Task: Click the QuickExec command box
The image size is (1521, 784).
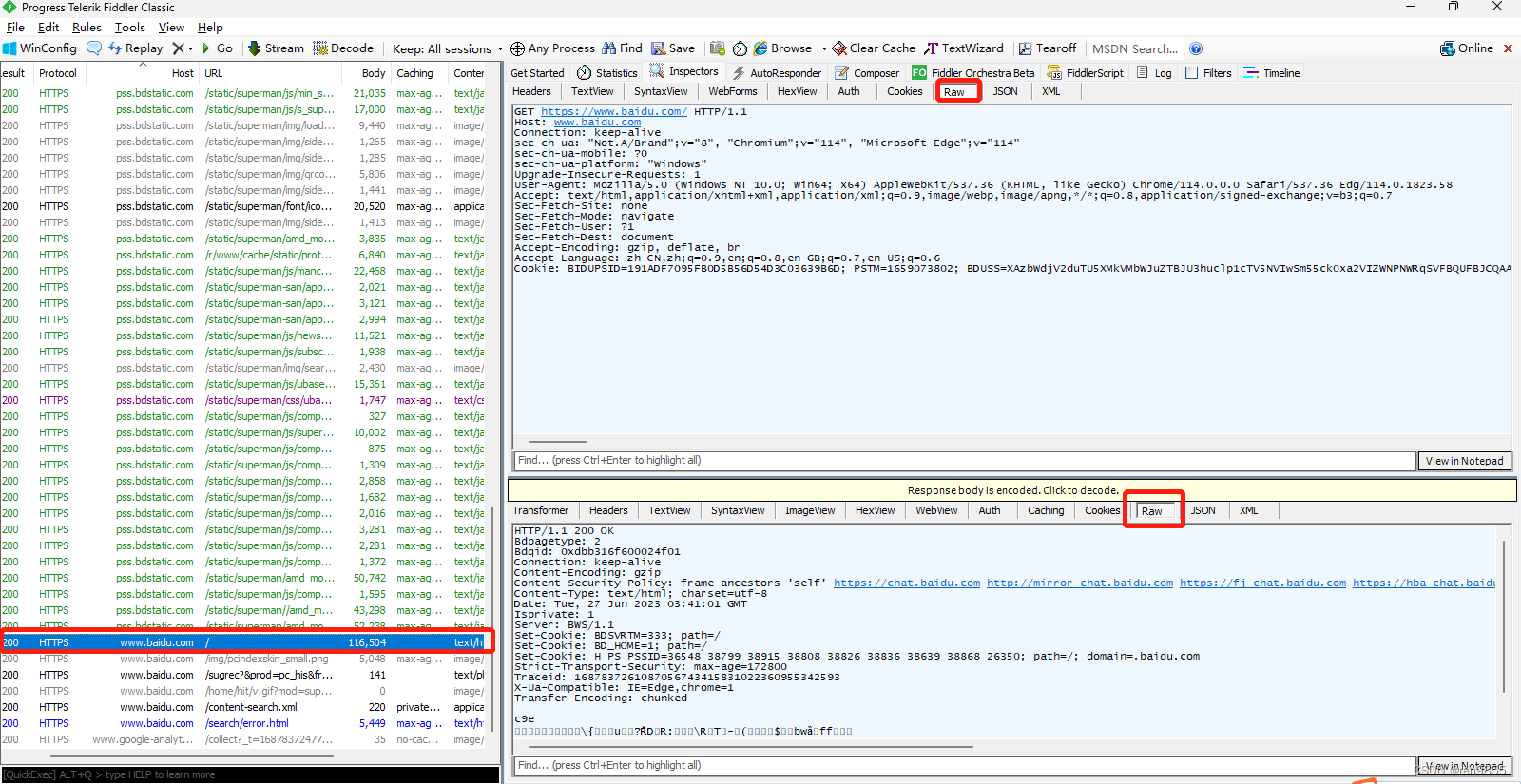Action: tap(250, 774)
